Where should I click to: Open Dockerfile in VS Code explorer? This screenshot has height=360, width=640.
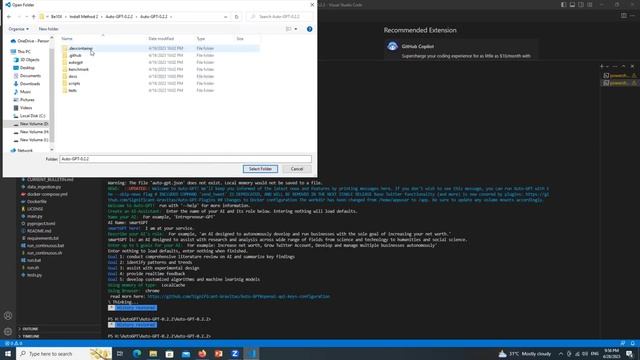36,202
